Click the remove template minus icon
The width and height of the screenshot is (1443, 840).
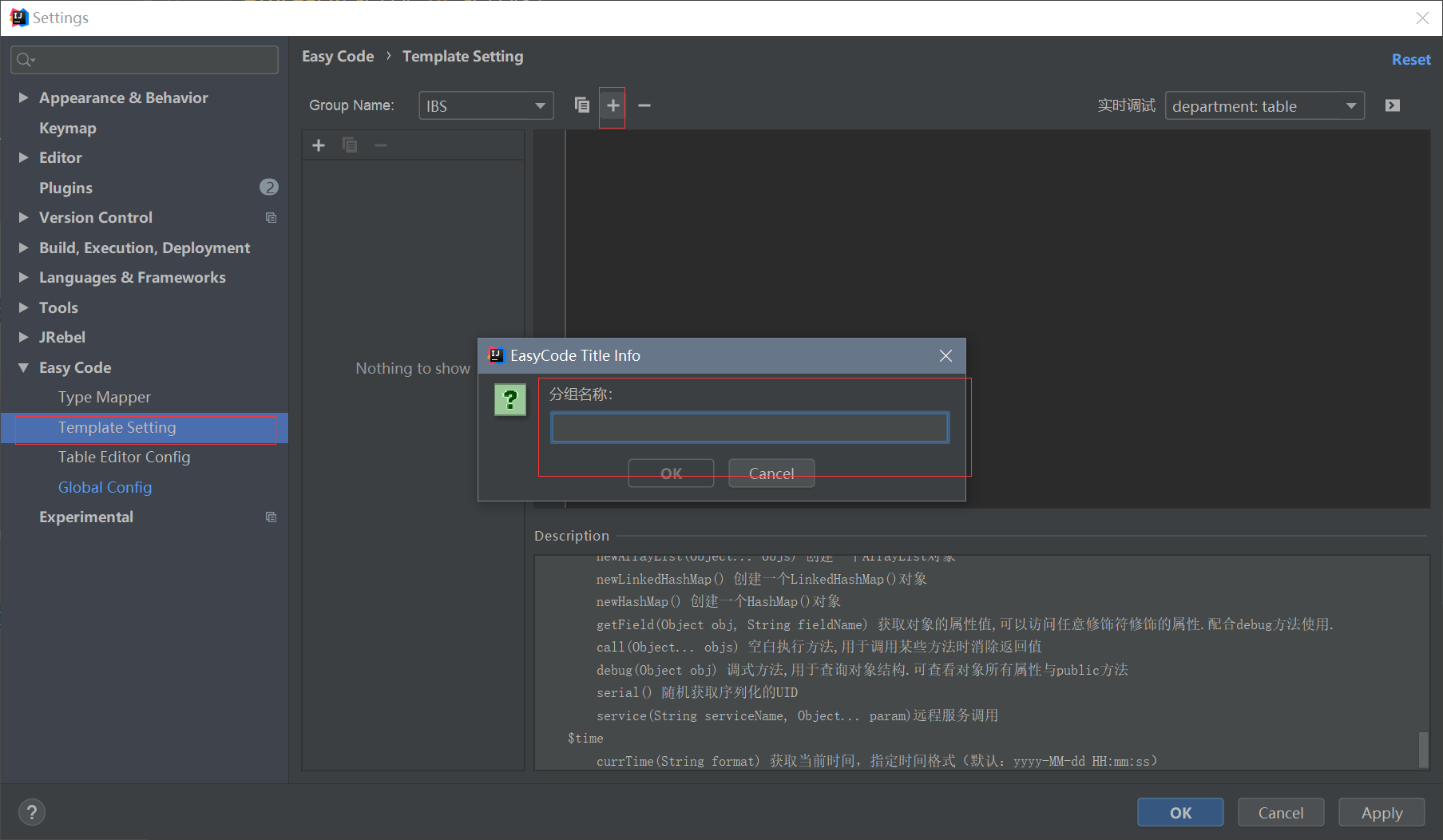[x=381, y=145]
